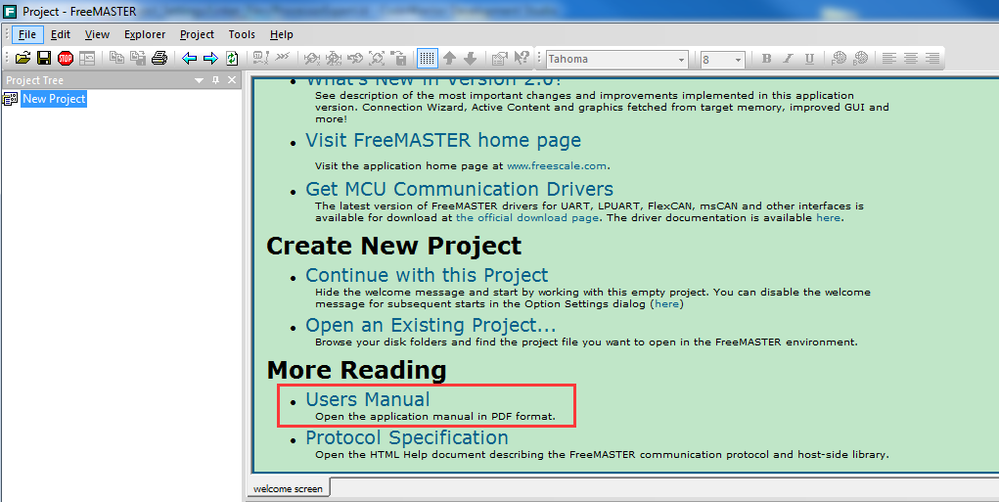Follow the www.freescale.com link

pos(556,166)
